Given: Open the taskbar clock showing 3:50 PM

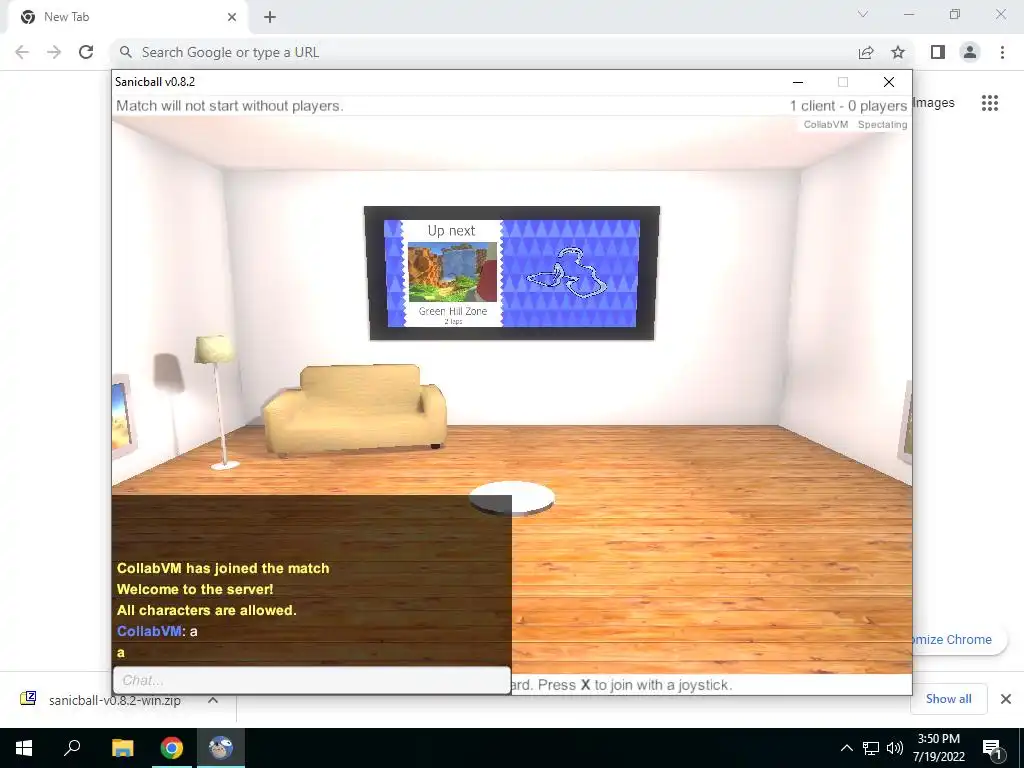Looking at the screenshot, I should point(938,748).
